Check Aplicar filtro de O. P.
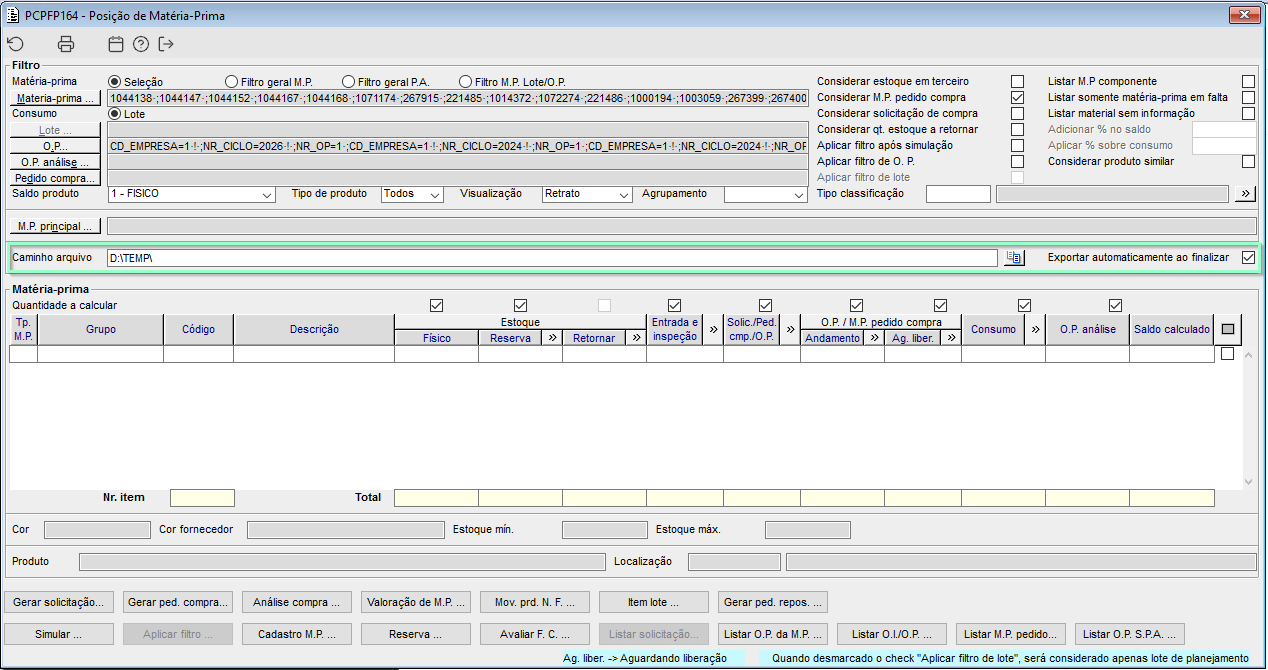 (1018, 161)
